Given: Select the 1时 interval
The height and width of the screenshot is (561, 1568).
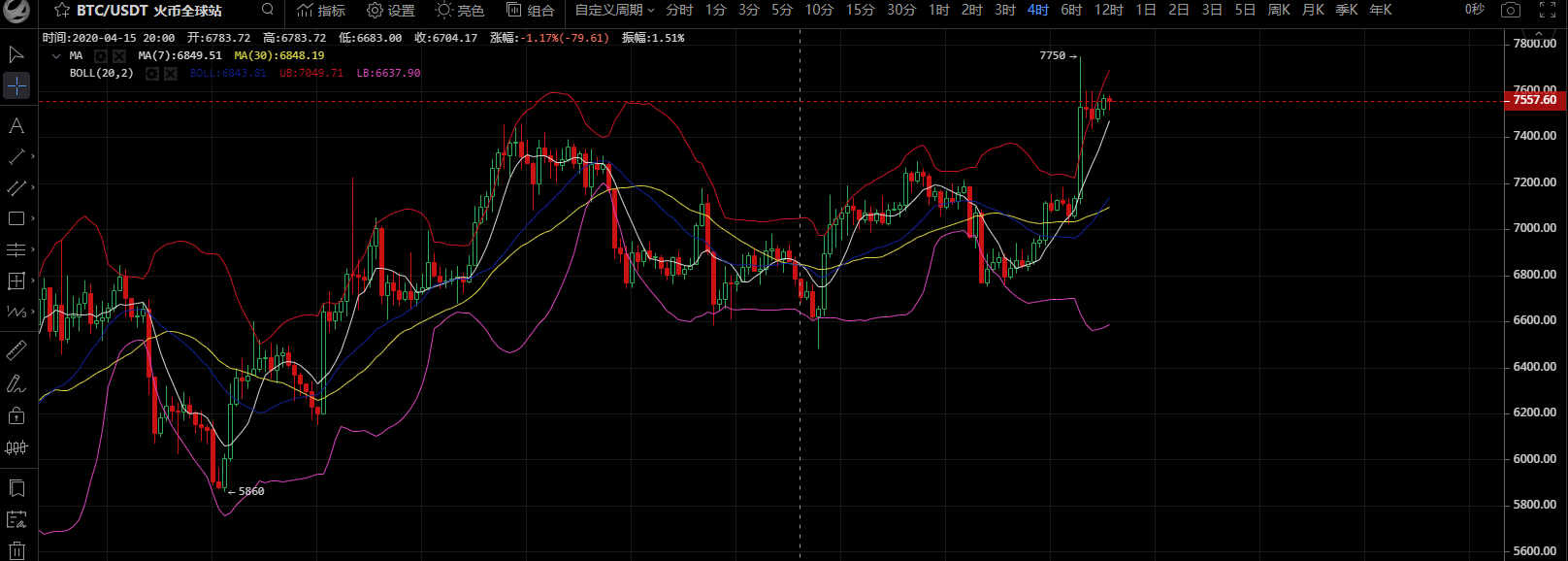Looking at the screenshot, I should pyautogui.click(x=938, y=10).
